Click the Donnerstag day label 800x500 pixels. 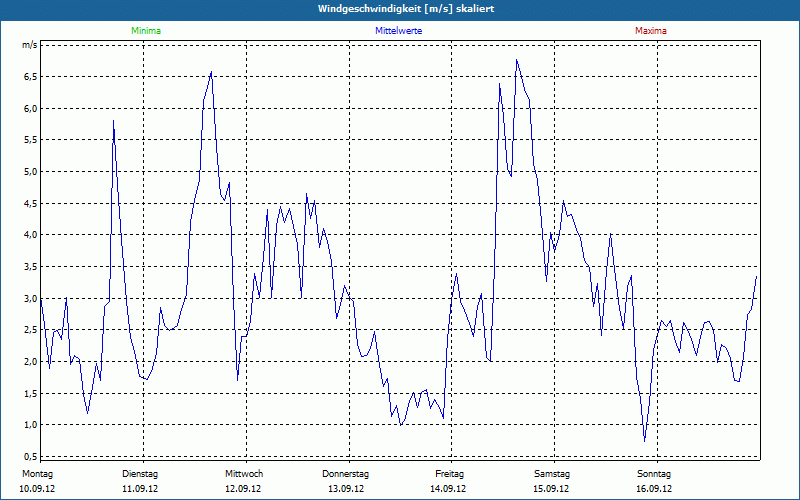point(345,474)
